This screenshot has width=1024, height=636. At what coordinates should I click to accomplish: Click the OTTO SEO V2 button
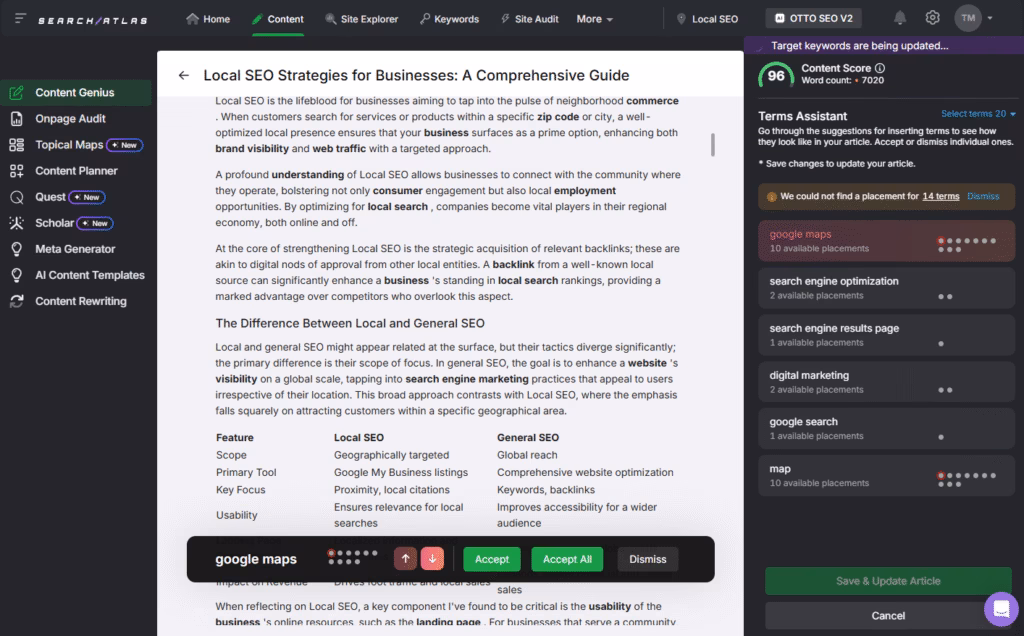click(x=813, y=18)
